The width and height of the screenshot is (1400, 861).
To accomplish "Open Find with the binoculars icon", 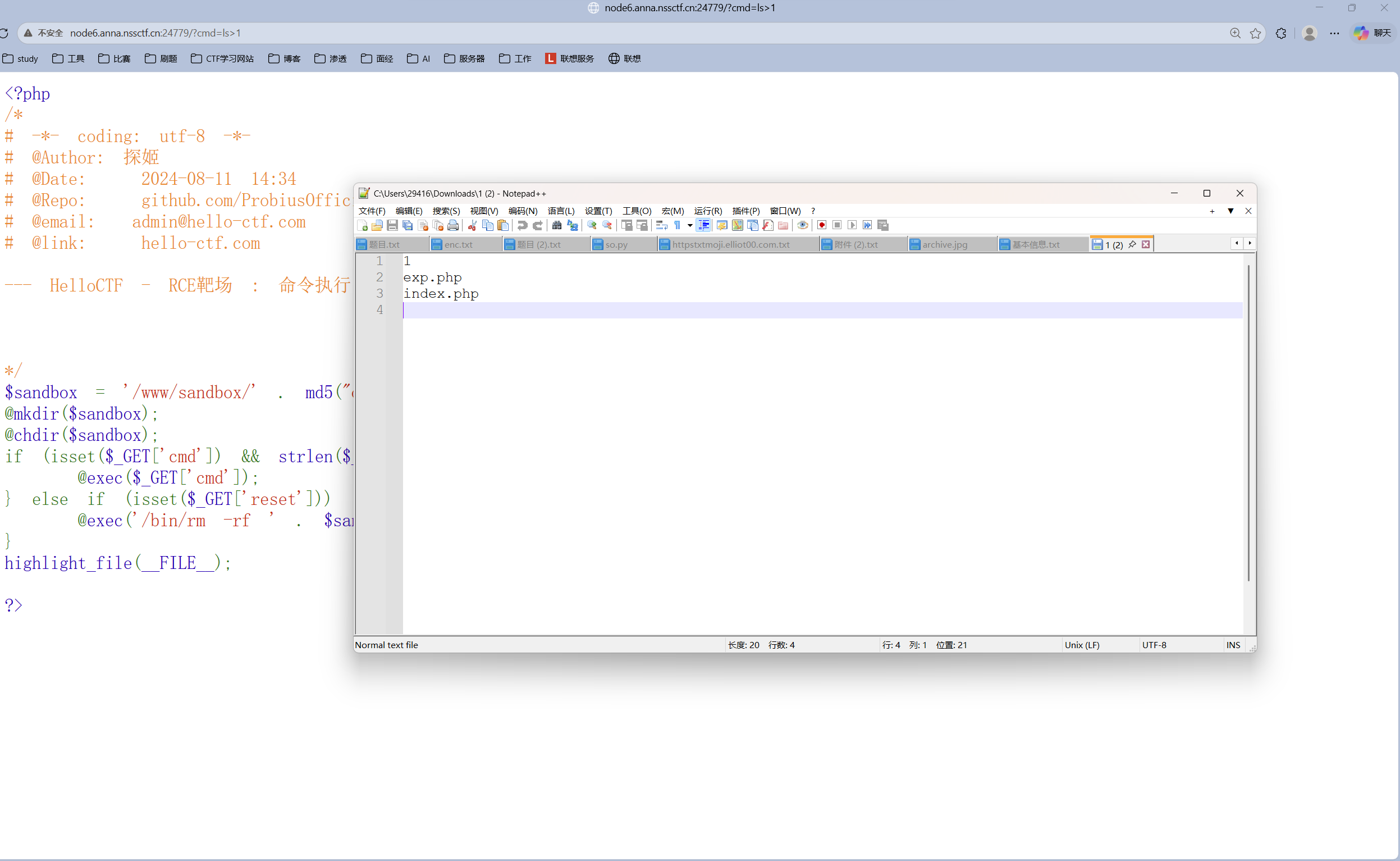I will coord(557,226).
